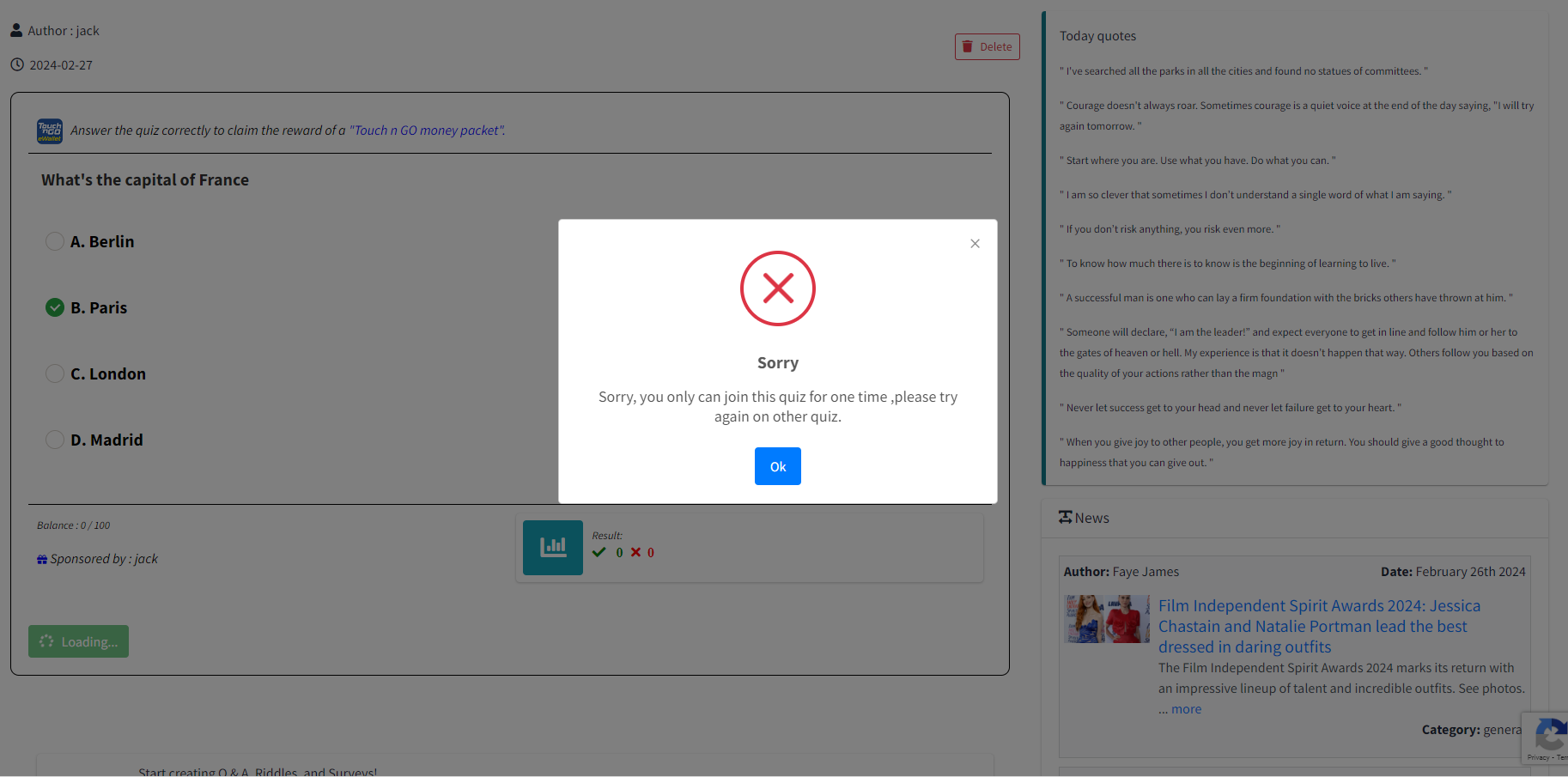The height and width of the screenshot is (777, 1568).
Task: Choose answer D. Madrid
Action: pos(55,440)
